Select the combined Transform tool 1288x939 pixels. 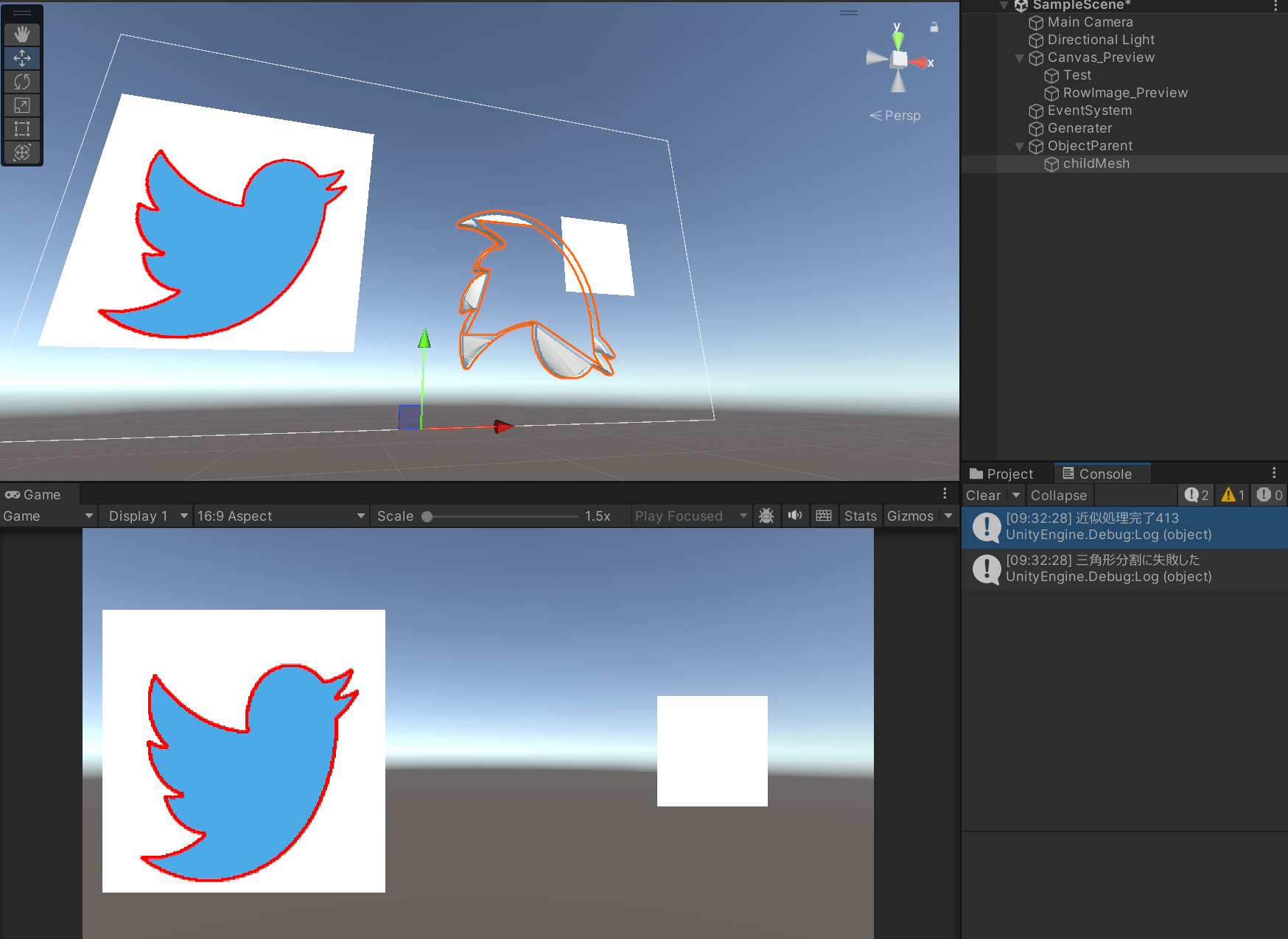22,152
